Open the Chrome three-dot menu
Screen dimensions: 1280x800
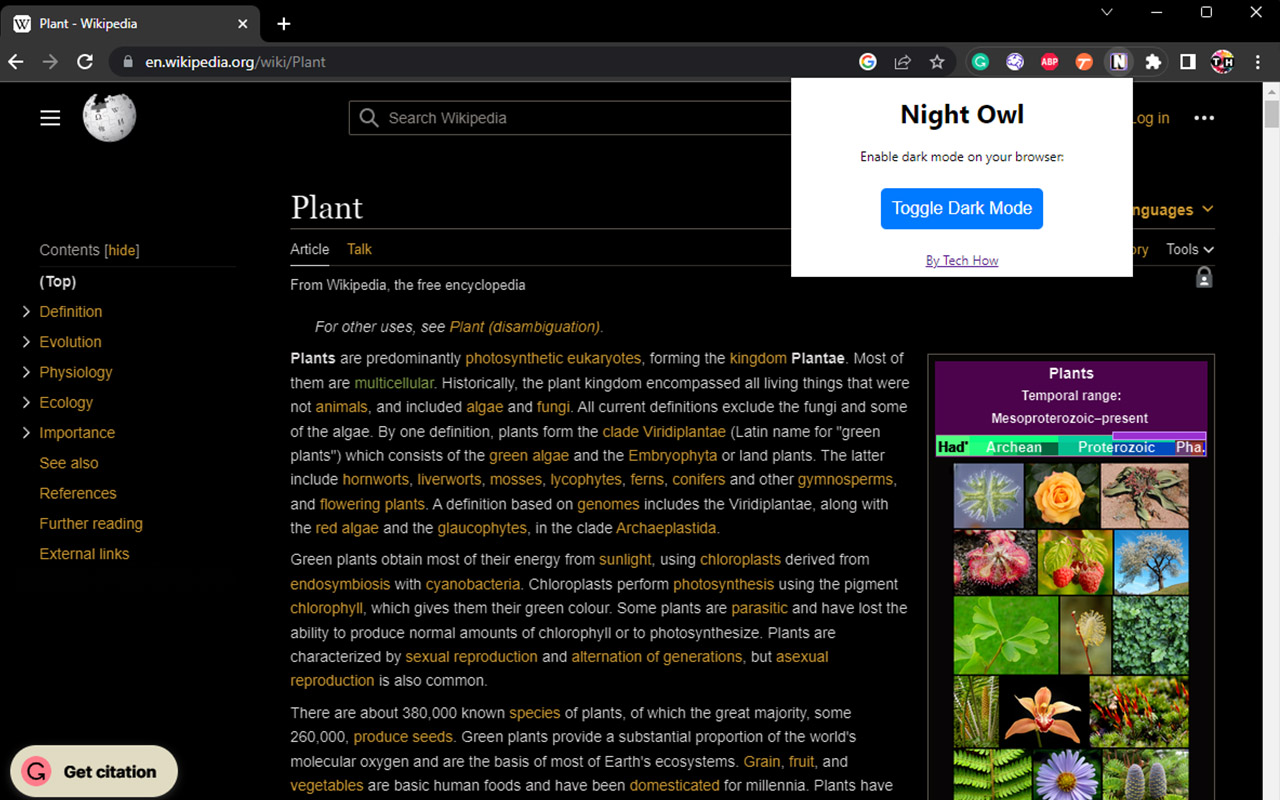(1257, 62)
